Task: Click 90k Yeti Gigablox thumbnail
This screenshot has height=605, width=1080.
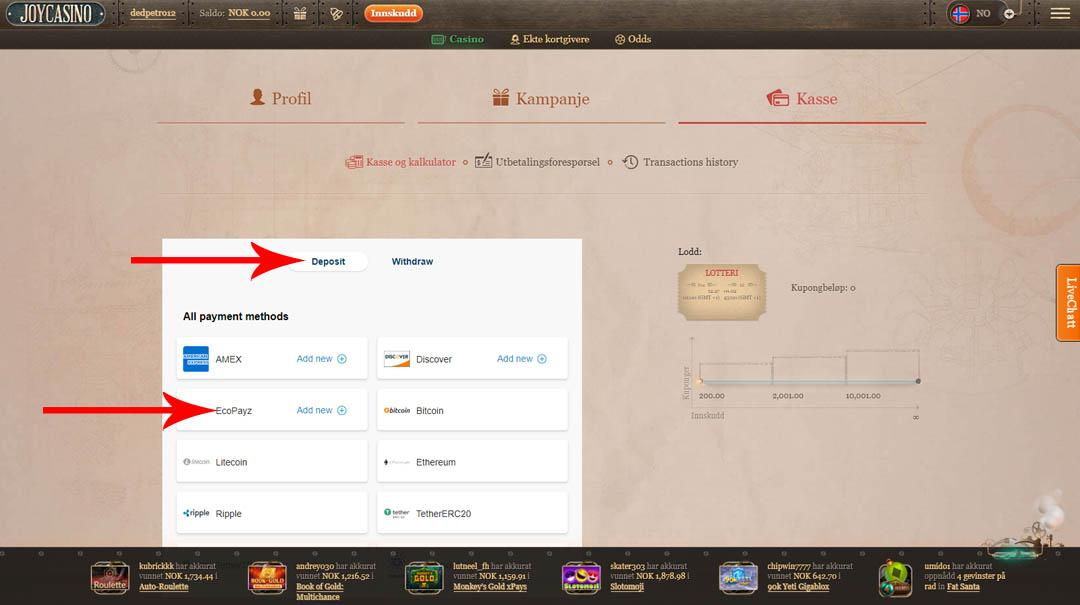Action: 738,578
